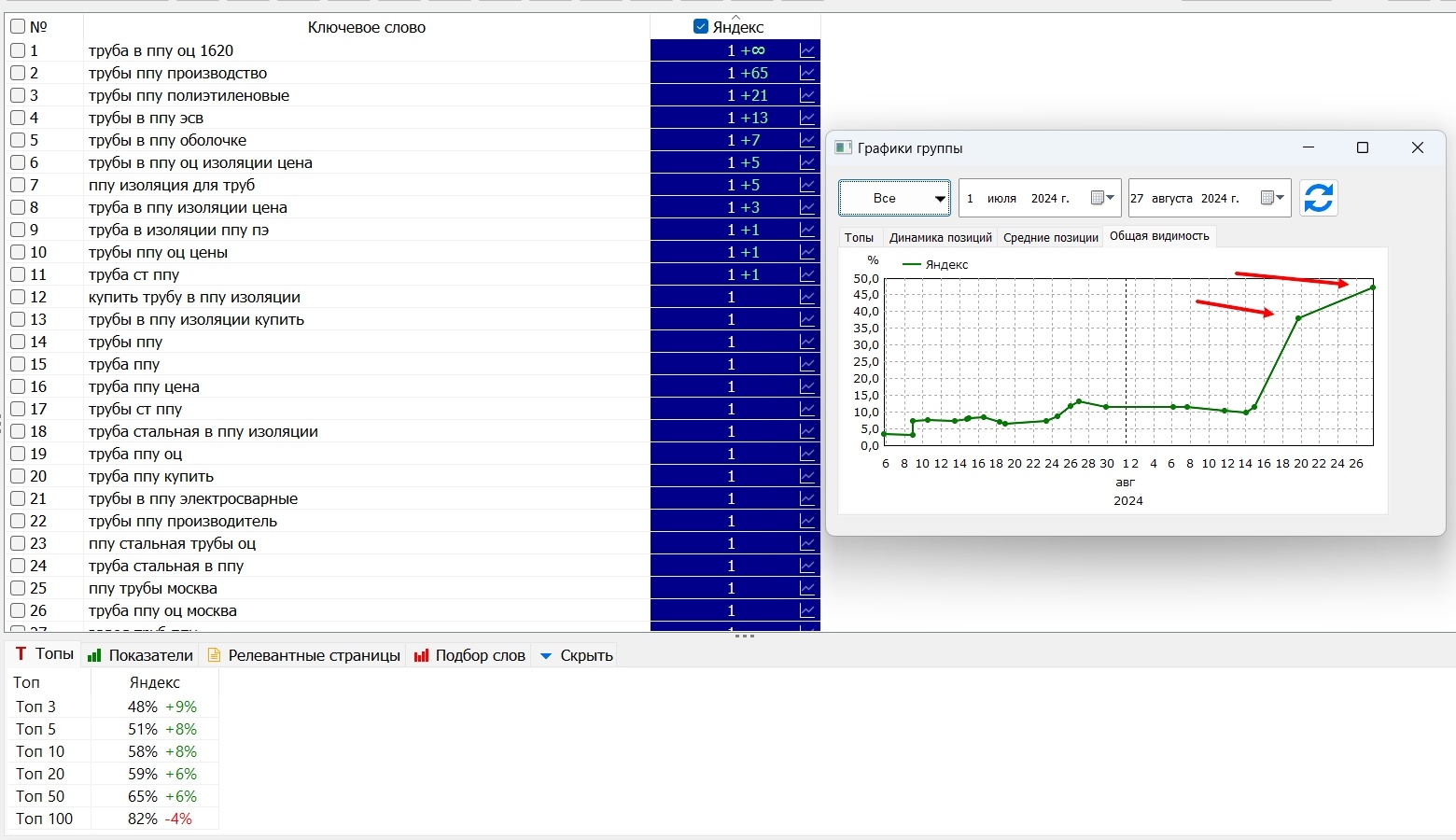The width and height of the screenshot is (1456, 840).
Task: Open the 'Все' dropdown in graph window
Action: coord(894,198)
